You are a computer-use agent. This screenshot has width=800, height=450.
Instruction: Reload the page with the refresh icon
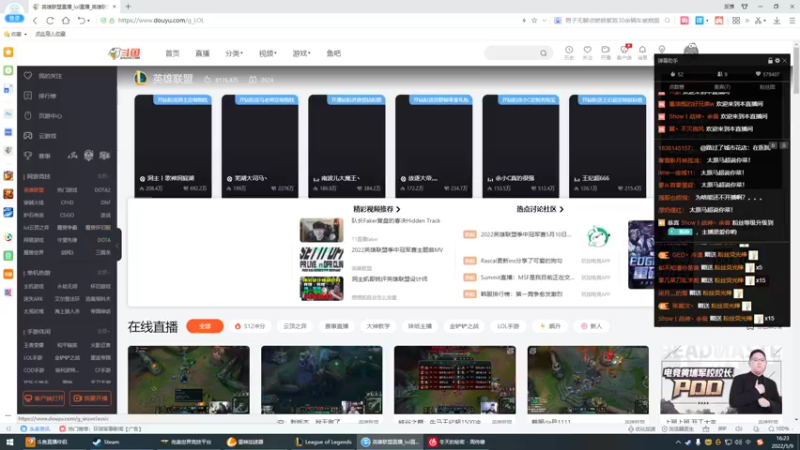(x=50, y=20)
